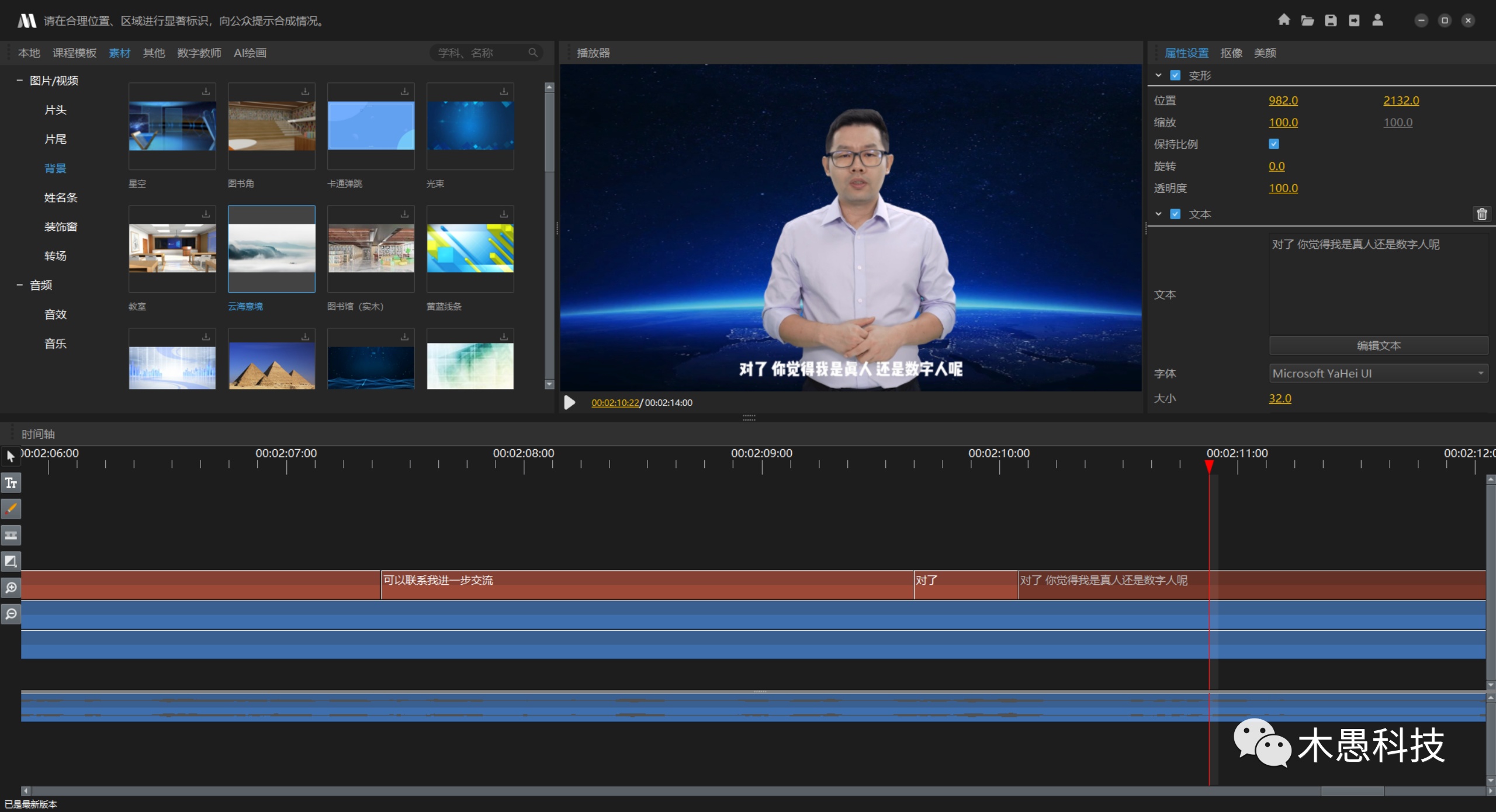Click the red playhead marker on timeline
The height and width of the screenshot is (812, 1496).
pyautogui.click(x=1209, y=466)
